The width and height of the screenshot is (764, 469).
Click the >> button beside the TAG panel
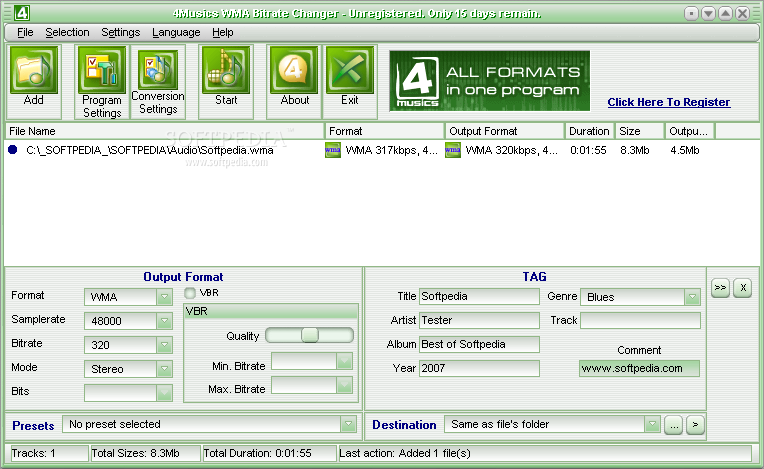720,287
